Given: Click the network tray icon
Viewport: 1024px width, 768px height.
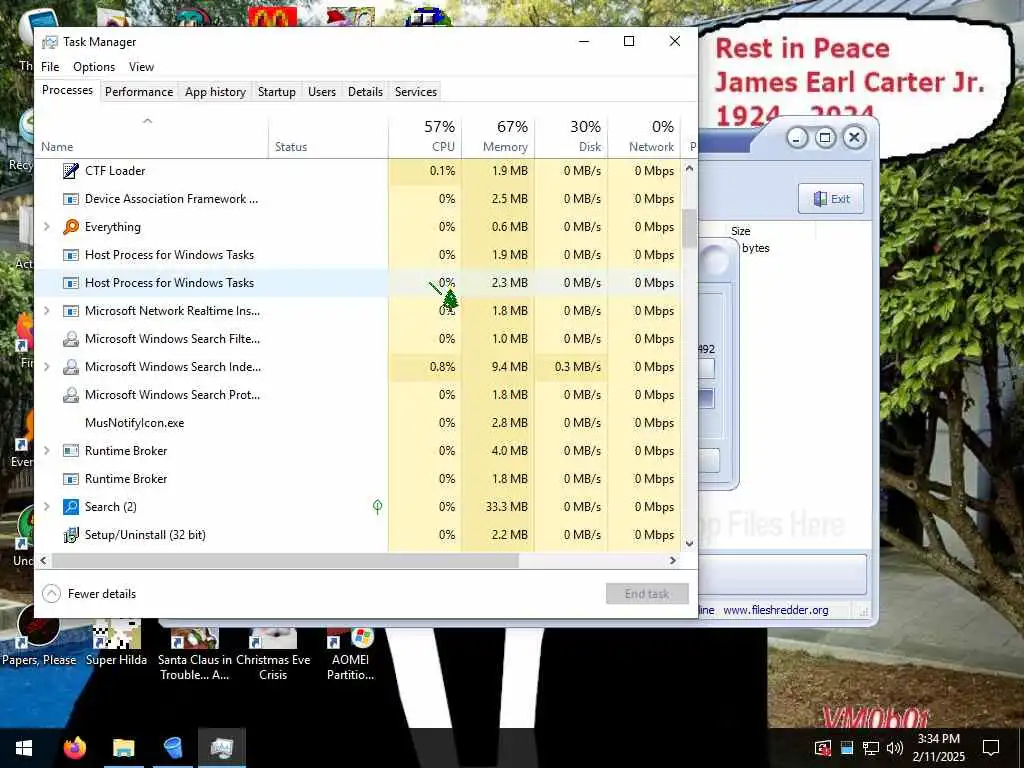Looking at the screenshot, I should click(871, 748).
